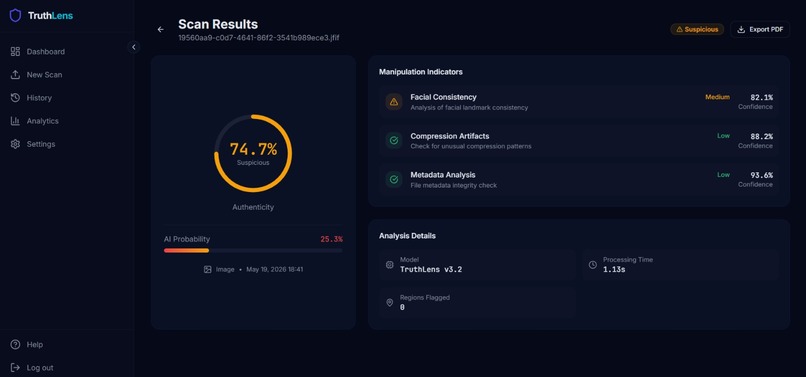
Task: Click the Dashboard grid icon
Action: click(x=15, y=51)
